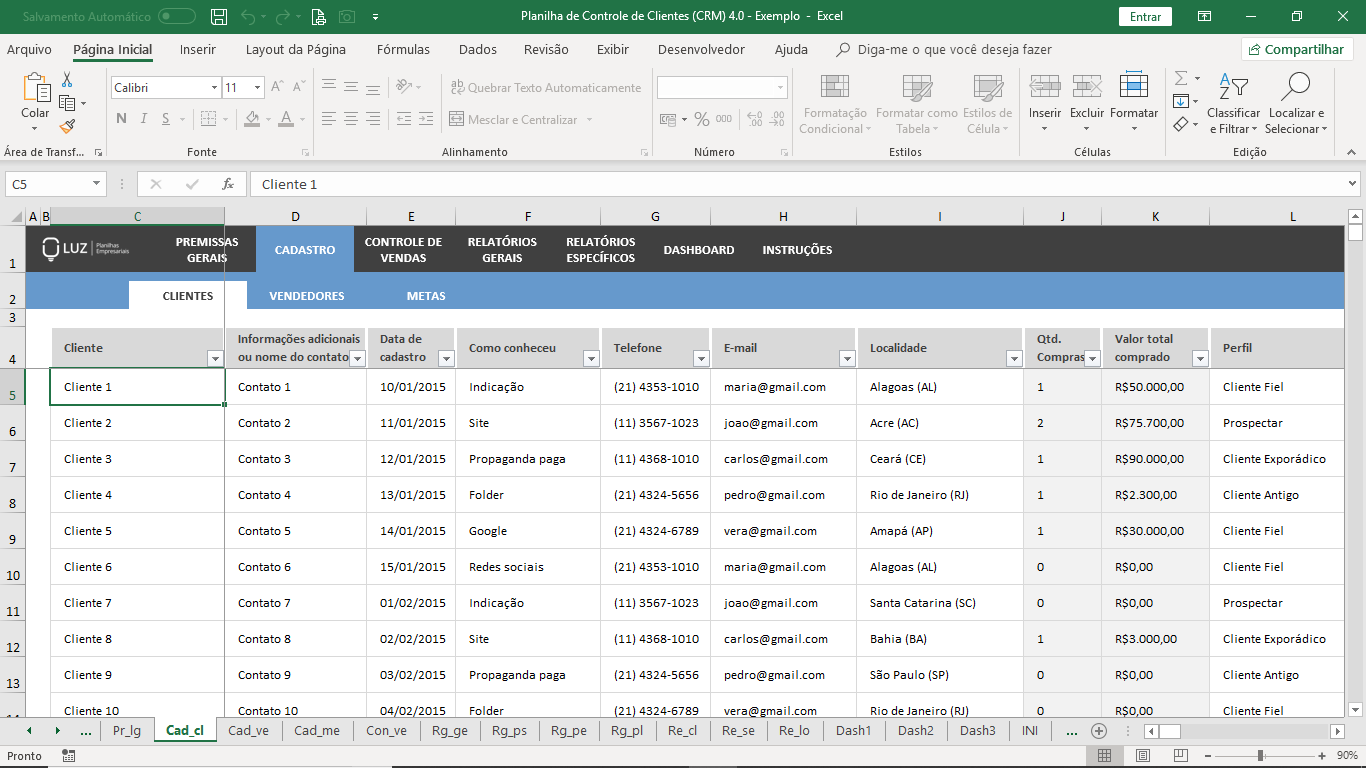Click the AutoSum sigma icon
Viewport: 1366px width, 768px height.
coord(1181,78)
